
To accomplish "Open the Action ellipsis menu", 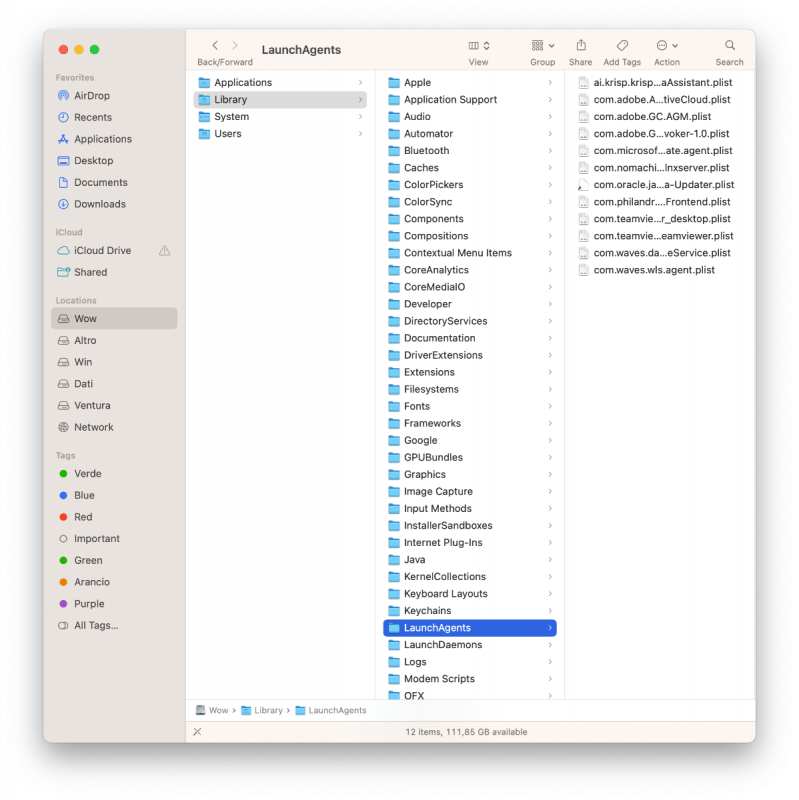I will pos(666,45).
